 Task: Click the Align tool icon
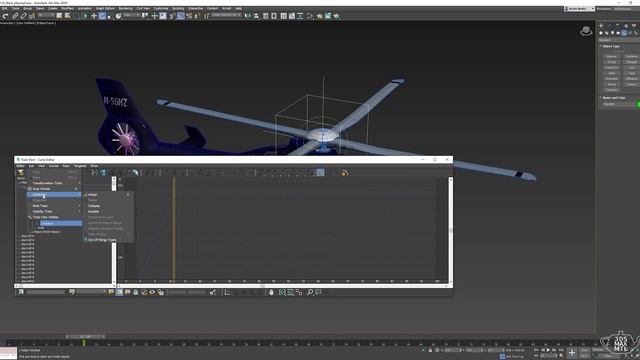[256, 16]
